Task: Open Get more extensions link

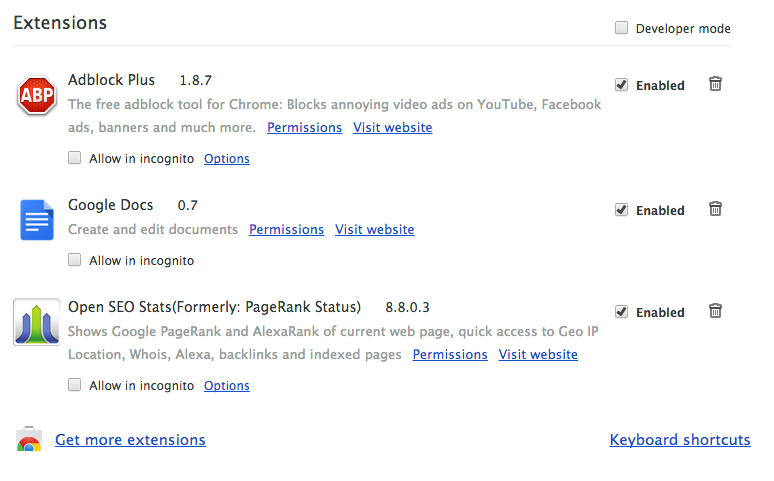Action: [x=130, y=440]
